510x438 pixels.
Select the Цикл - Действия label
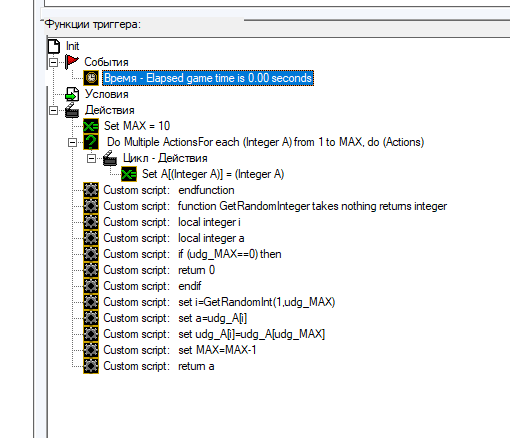(x=165, y=158)
